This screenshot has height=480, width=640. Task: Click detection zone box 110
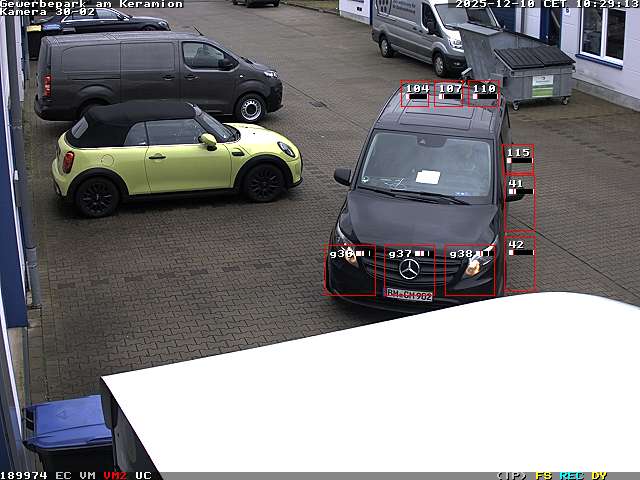(484, 94)
